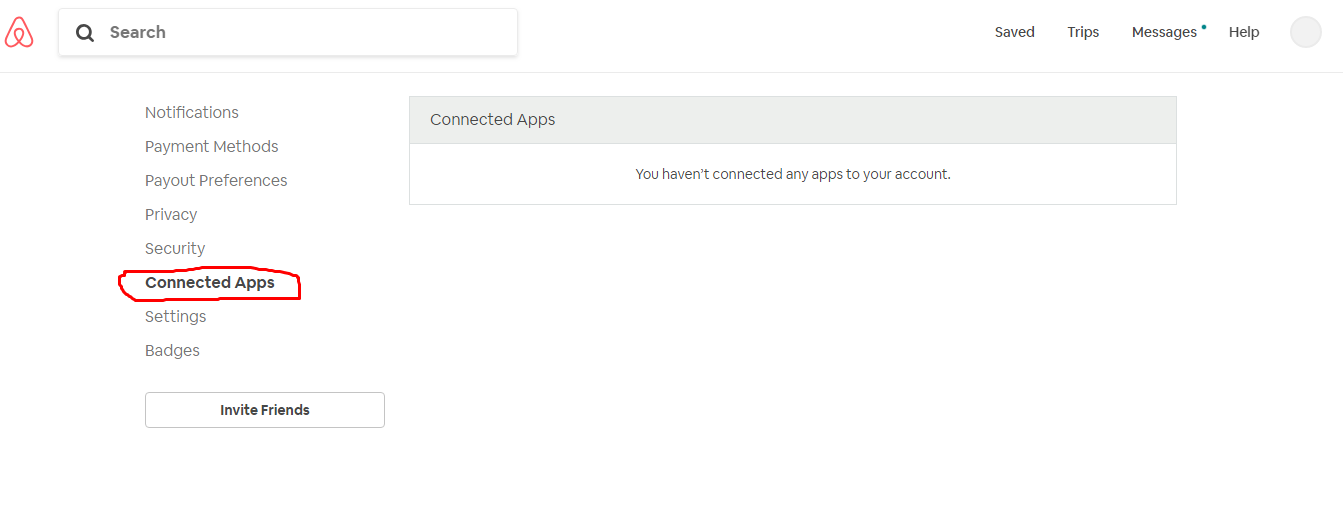Switch to the Security section
The height and width of the screenshot is (527, 1343).
(175, 248)
